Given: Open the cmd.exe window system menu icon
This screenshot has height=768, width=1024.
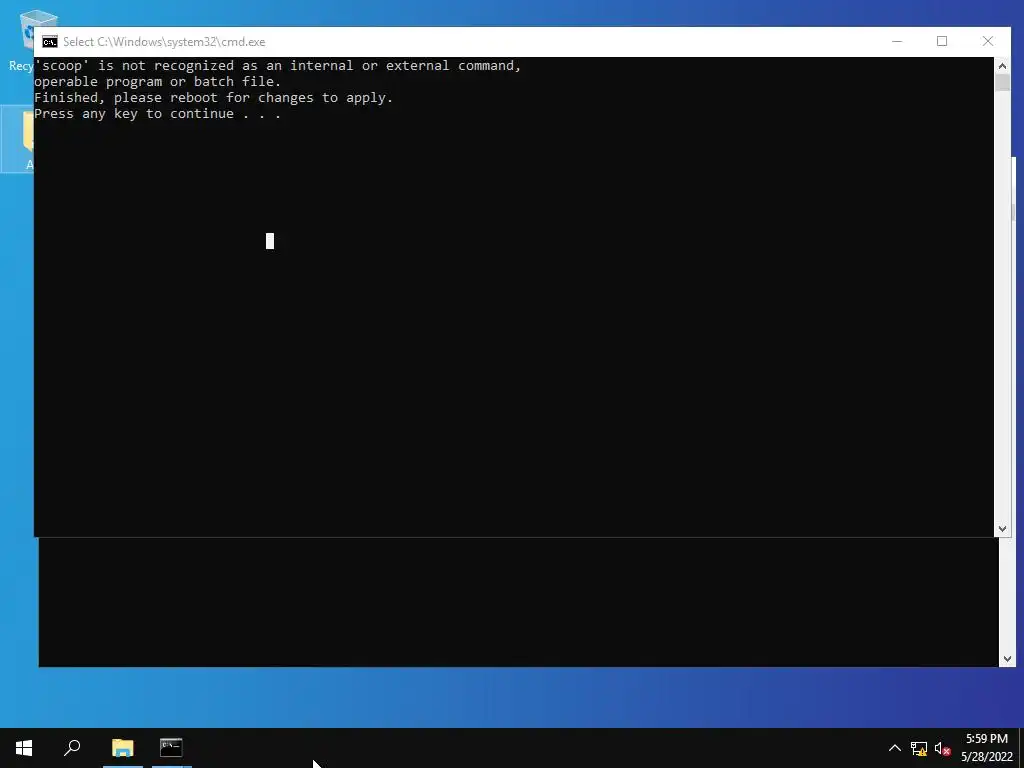Looking at the screenshot, I should coord(50,42).
